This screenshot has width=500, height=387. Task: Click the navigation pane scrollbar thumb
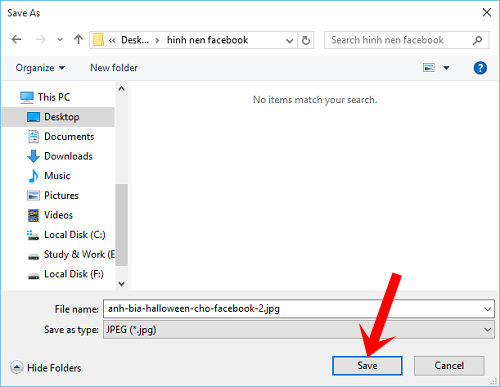pyautogui.click(x=122, y=225)
